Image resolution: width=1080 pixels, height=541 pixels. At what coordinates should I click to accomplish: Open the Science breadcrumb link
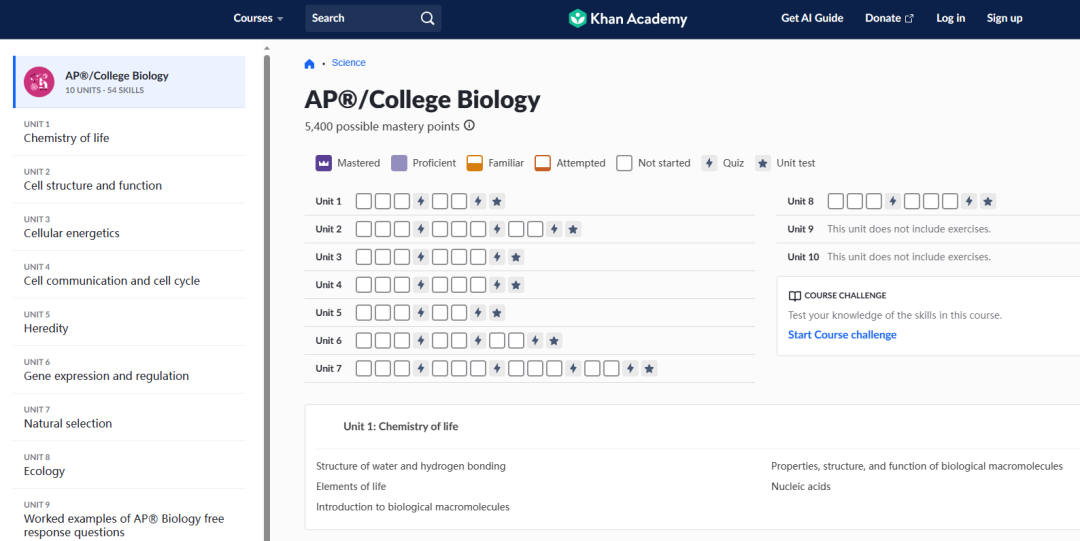(x=349, y=63)
